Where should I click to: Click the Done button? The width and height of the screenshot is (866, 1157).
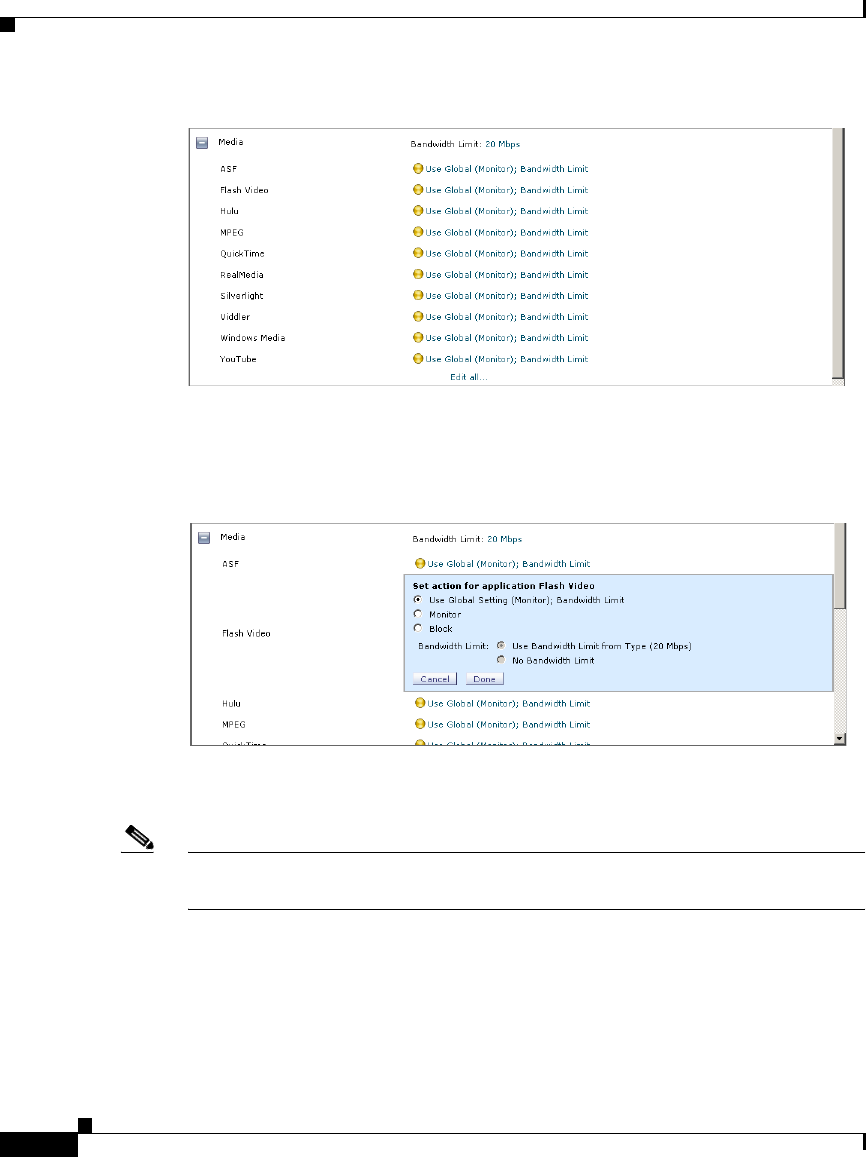coord(485,679)
